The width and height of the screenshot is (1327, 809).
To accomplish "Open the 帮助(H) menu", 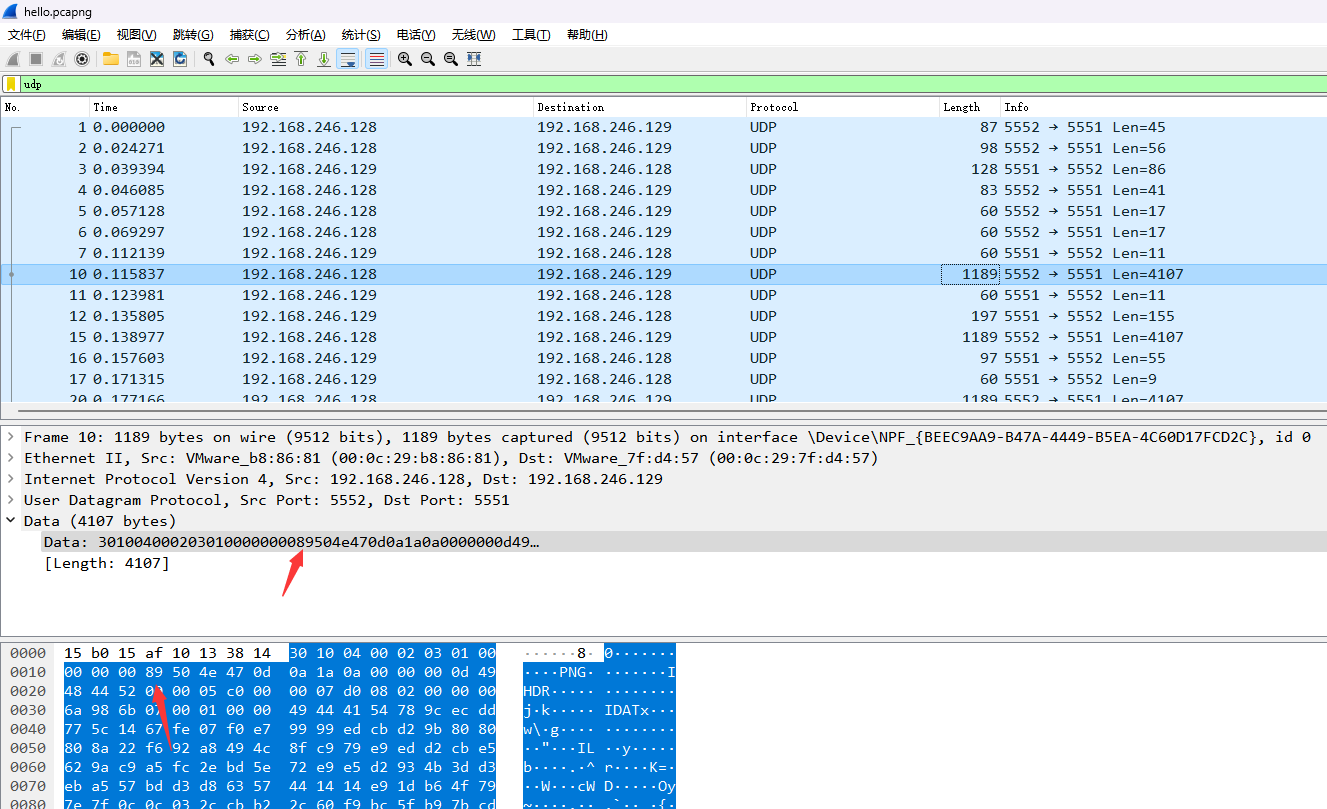I will (587, 35).
